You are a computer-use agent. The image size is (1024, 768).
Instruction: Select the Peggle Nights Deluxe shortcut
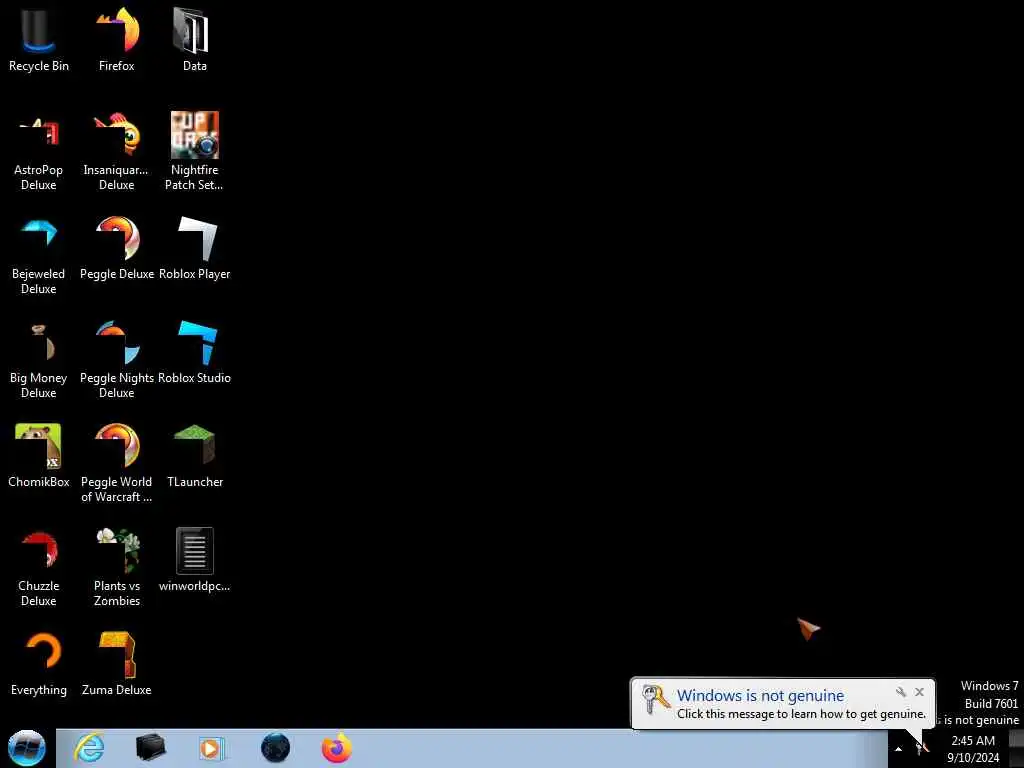point(117,359)
